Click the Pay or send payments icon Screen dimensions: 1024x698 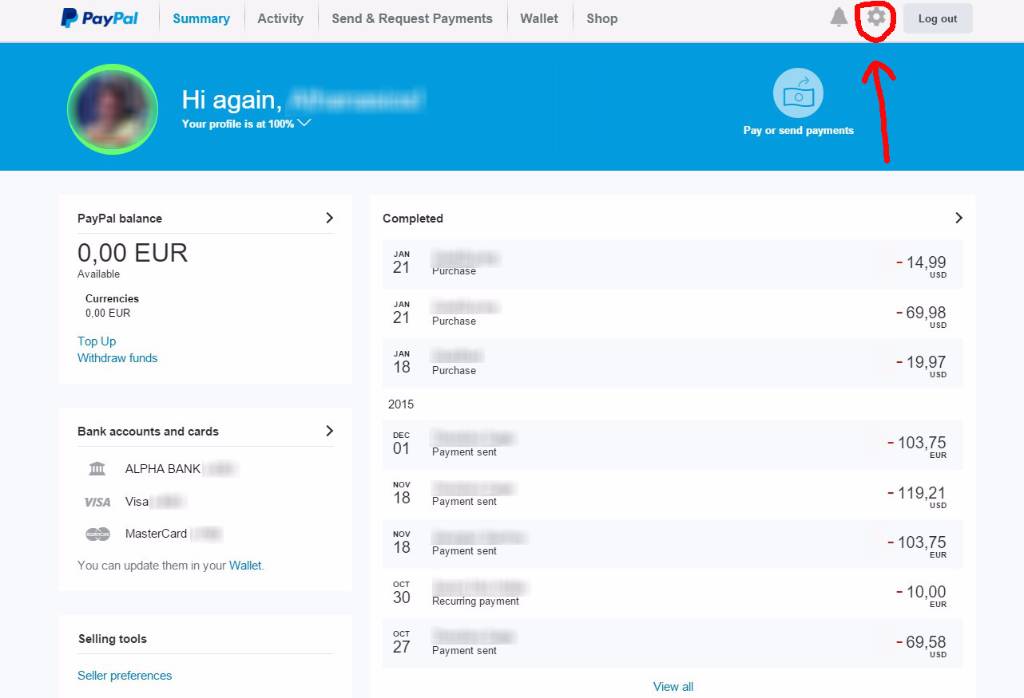(798, 94)
